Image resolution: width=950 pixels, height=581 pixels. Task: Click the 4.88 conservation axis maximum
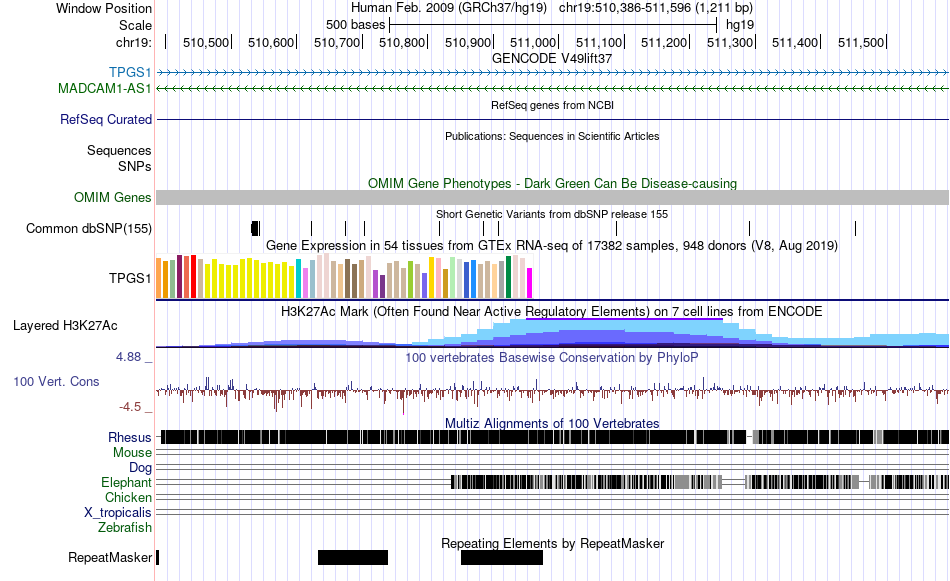point(128,357)
